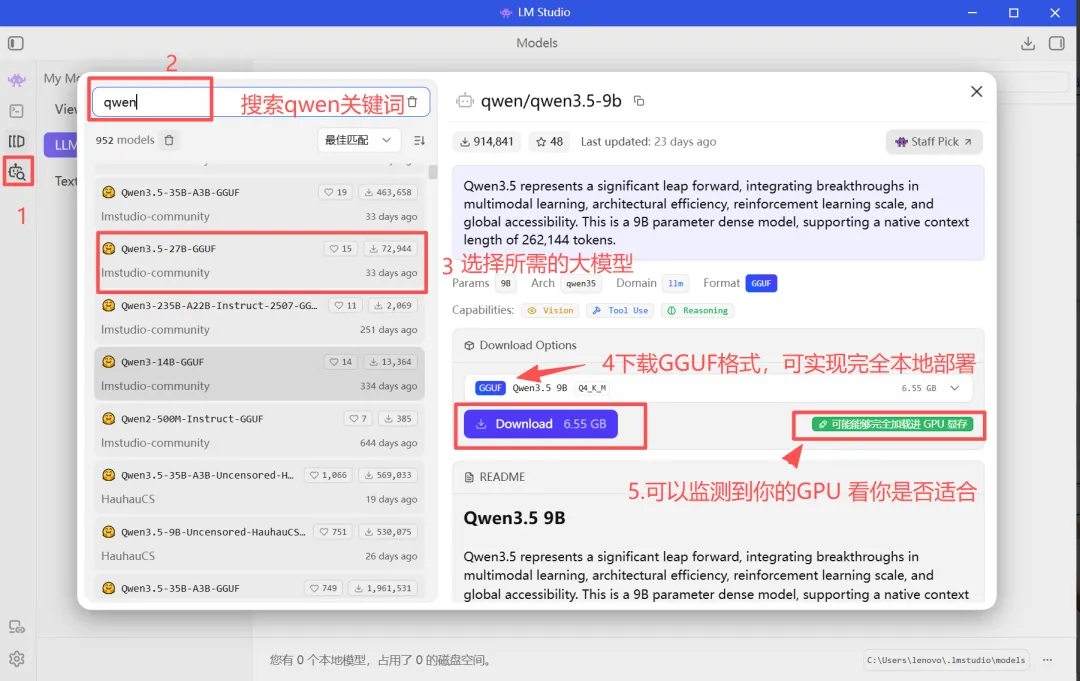
Task: Copy the qwen/qwen3.5-9b model name
Action: coord(639,101)
